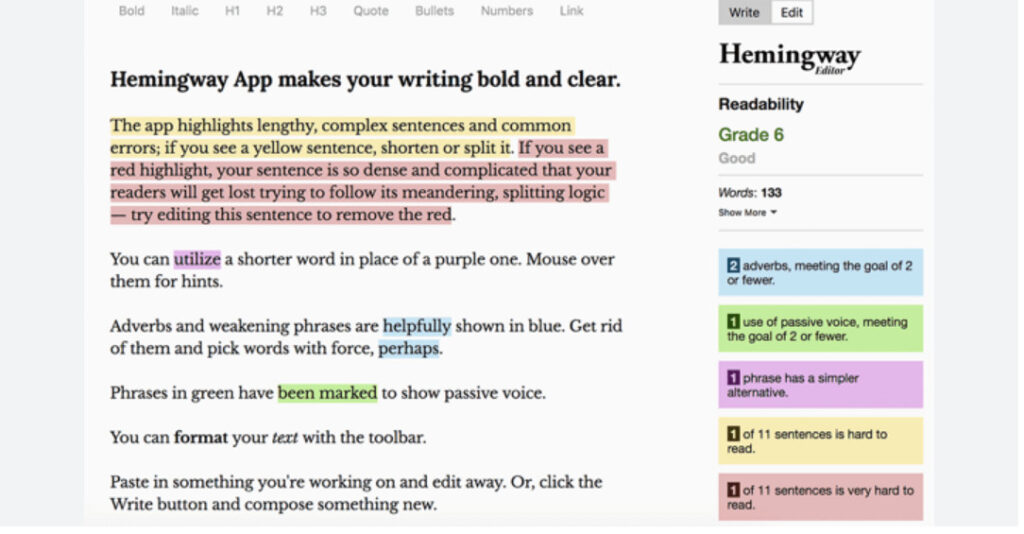
Task: Expand the Show More statistics dropdown
Action: click(748, 212)
